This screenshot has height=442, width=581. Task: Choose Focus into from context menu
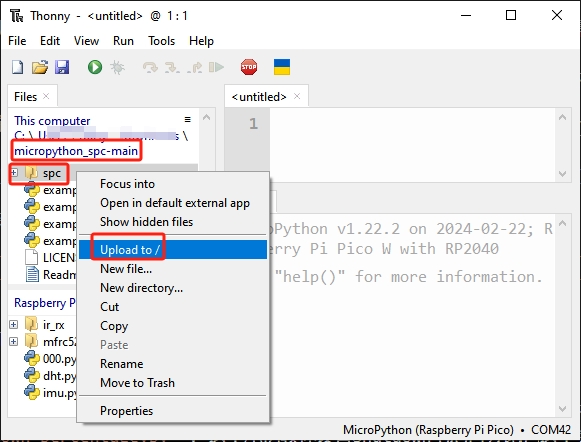pyautogui.click(x=173, y=184)
